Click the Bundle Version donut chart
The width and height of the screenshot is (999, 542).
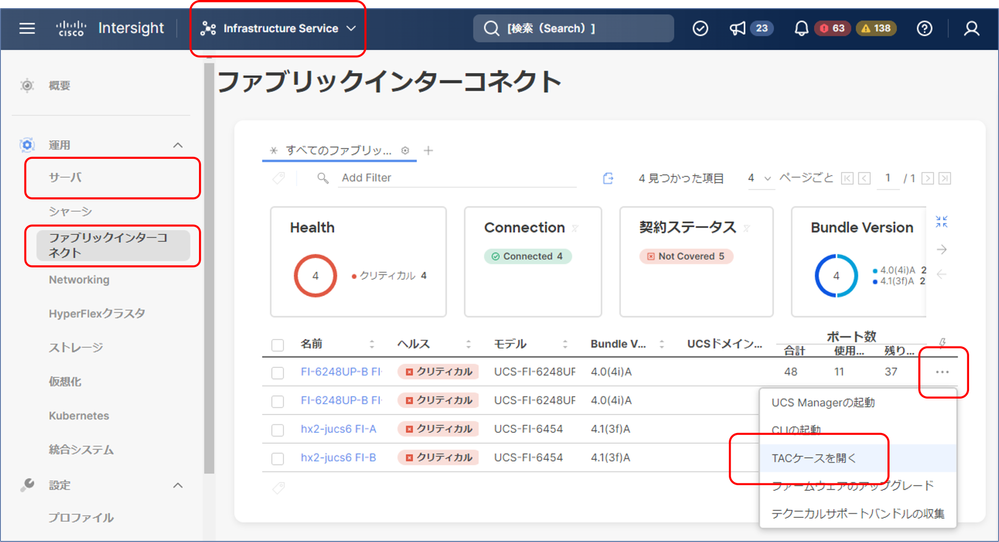tap(837, 276)
